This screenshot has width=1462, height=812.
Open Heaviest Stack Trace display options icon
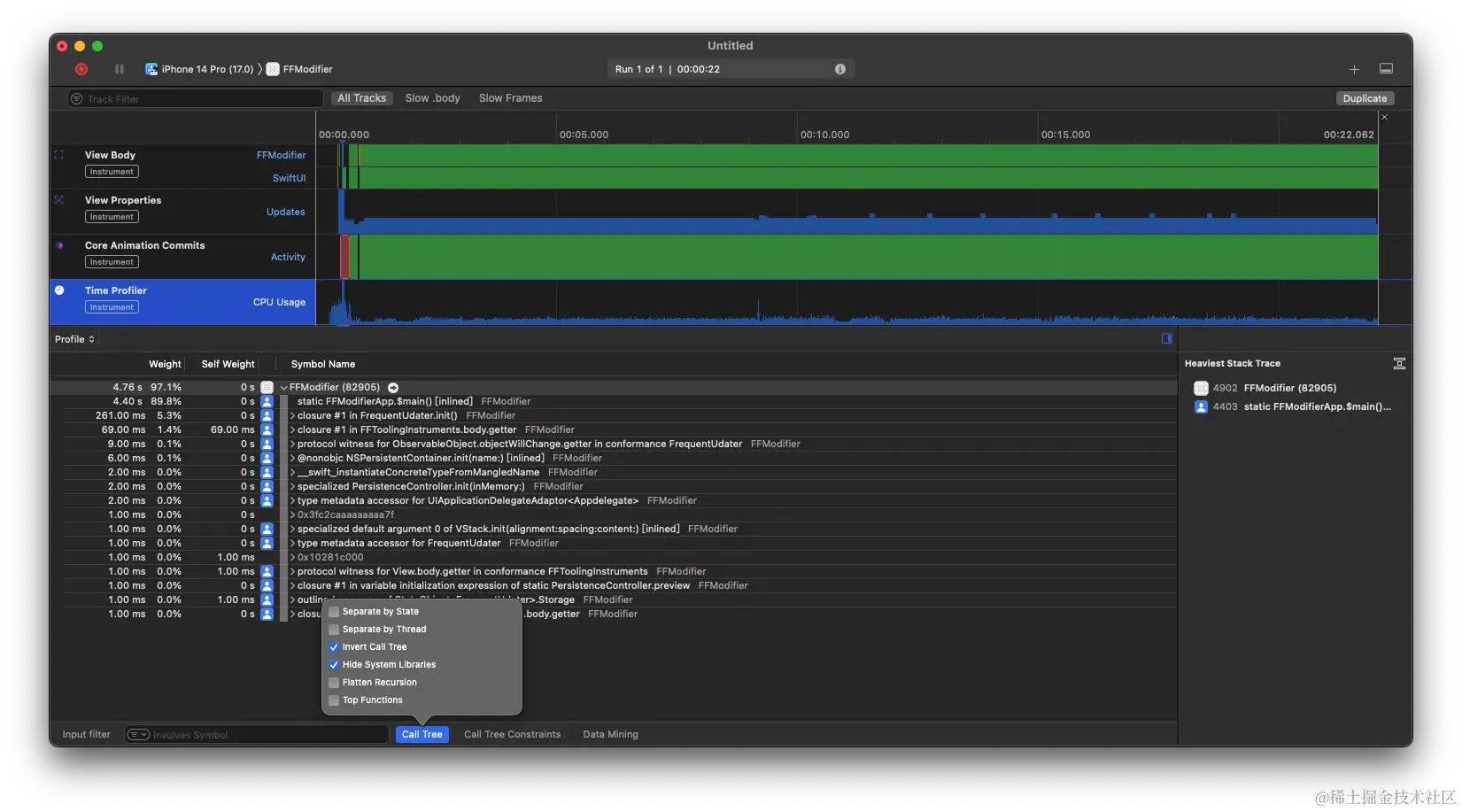(1399, 364)
